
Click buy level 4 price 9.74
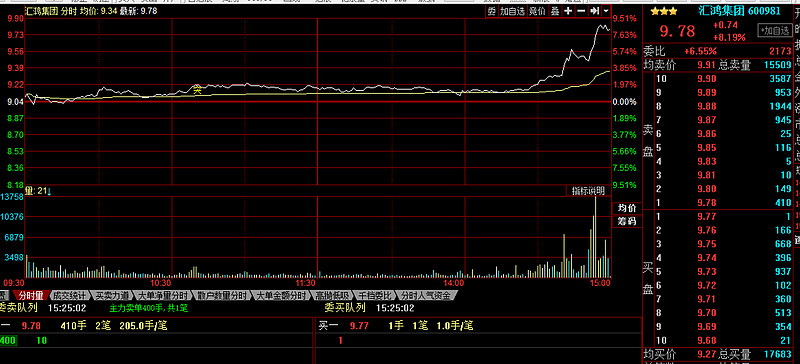[707, 258]
